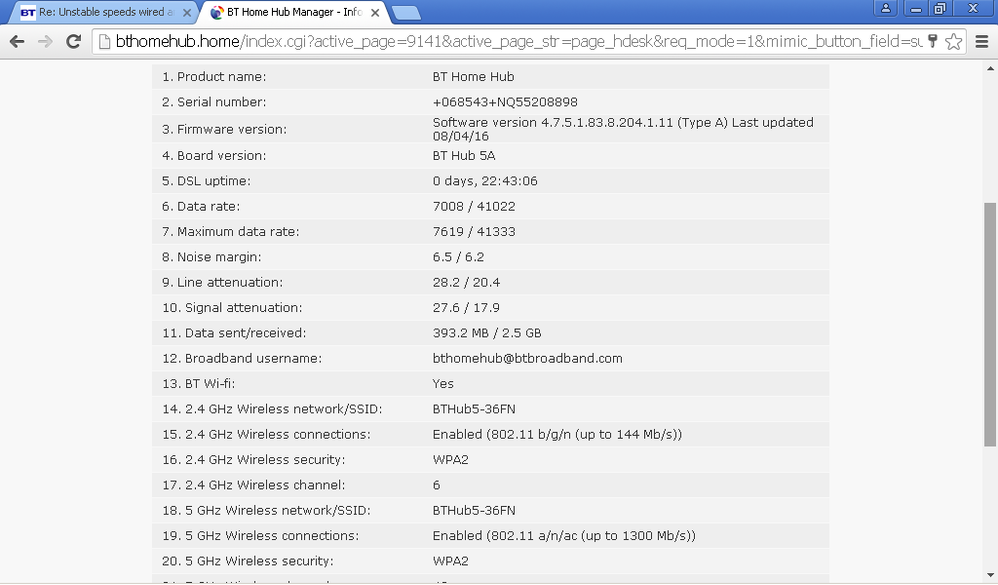998x585 pixels.
Task: Click the board version value 'BT Hub 5A'
Action: pyautogui.click(x=463, y=155)
